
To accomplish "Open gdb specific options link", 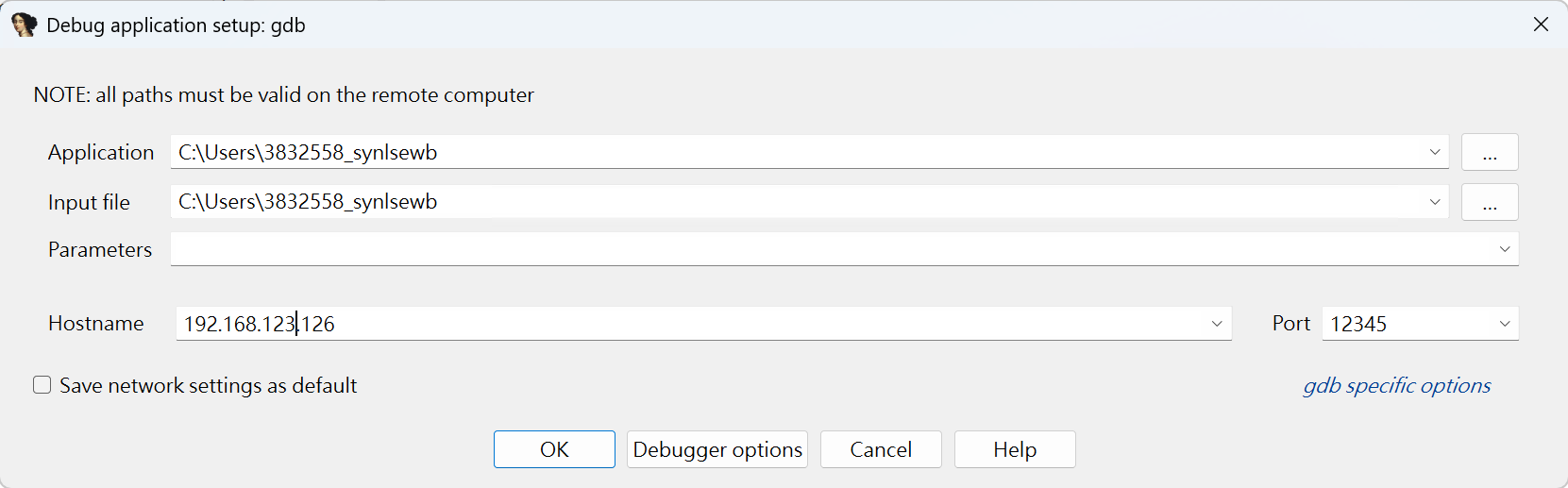I will pos(1396,385).
